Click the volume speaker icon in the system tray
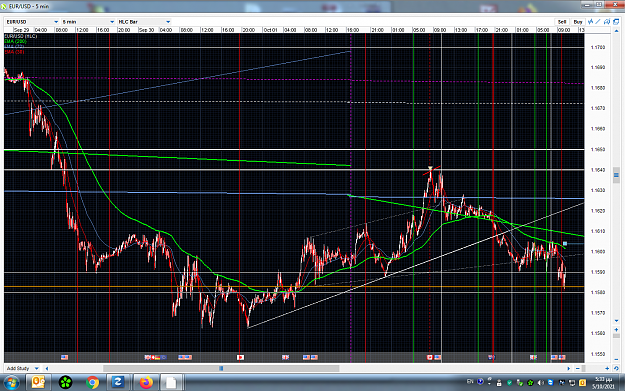625x391 pixels. [x=540, y=383]
